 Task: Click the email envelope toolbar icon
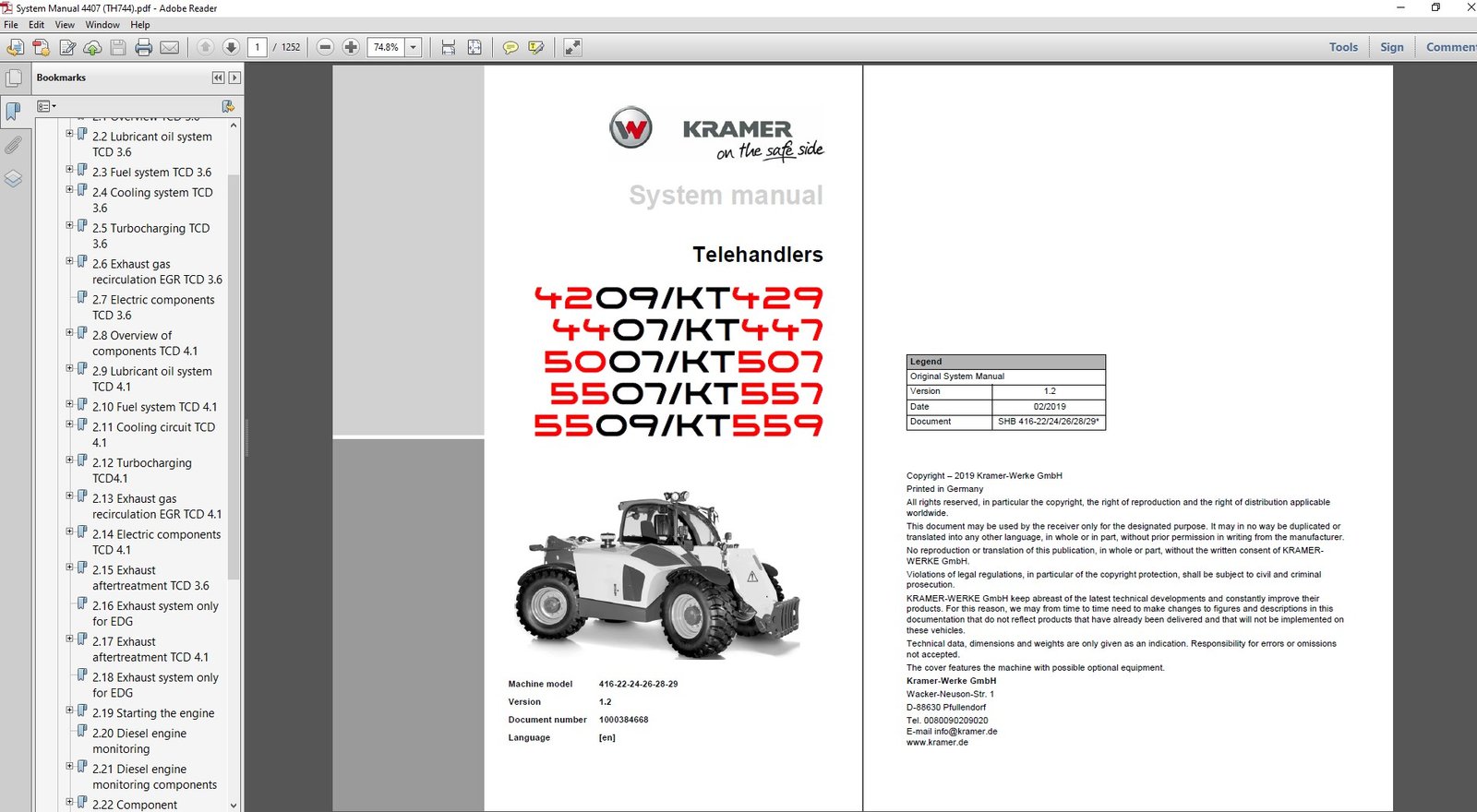[x=170, y=47]
